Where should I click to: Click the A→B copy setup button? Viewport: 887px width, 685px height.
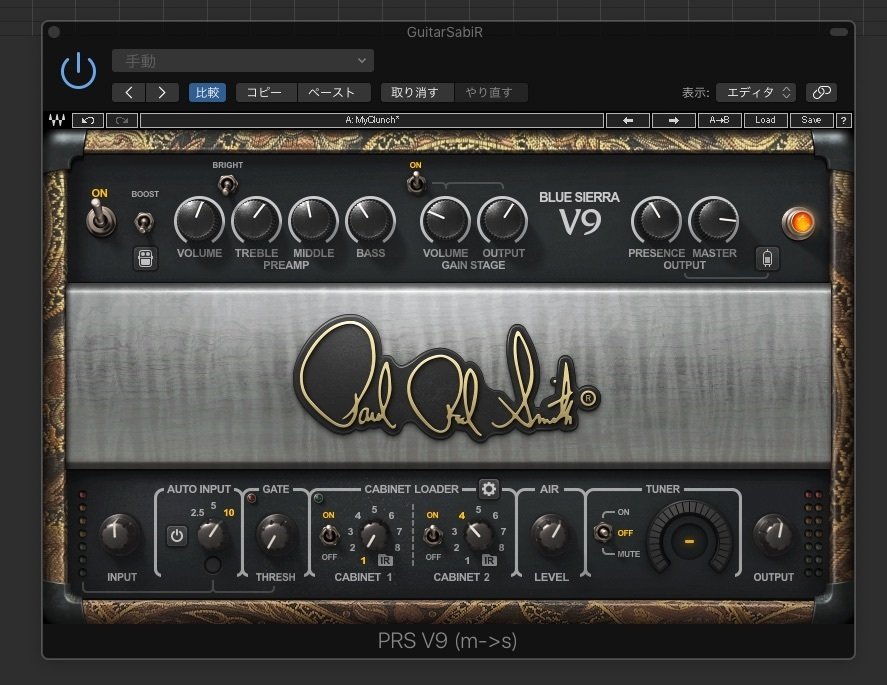click(719, 120)
